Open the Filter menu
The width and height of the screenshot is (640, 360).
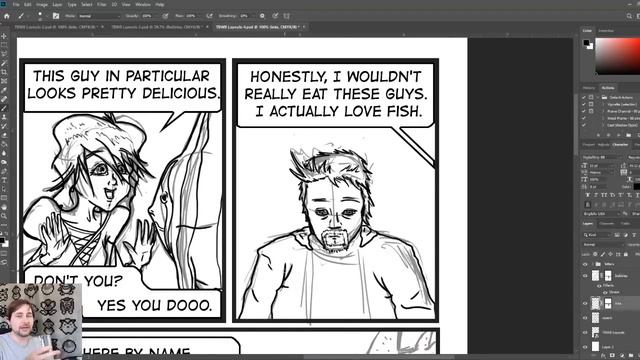click(x=101, y=4)
